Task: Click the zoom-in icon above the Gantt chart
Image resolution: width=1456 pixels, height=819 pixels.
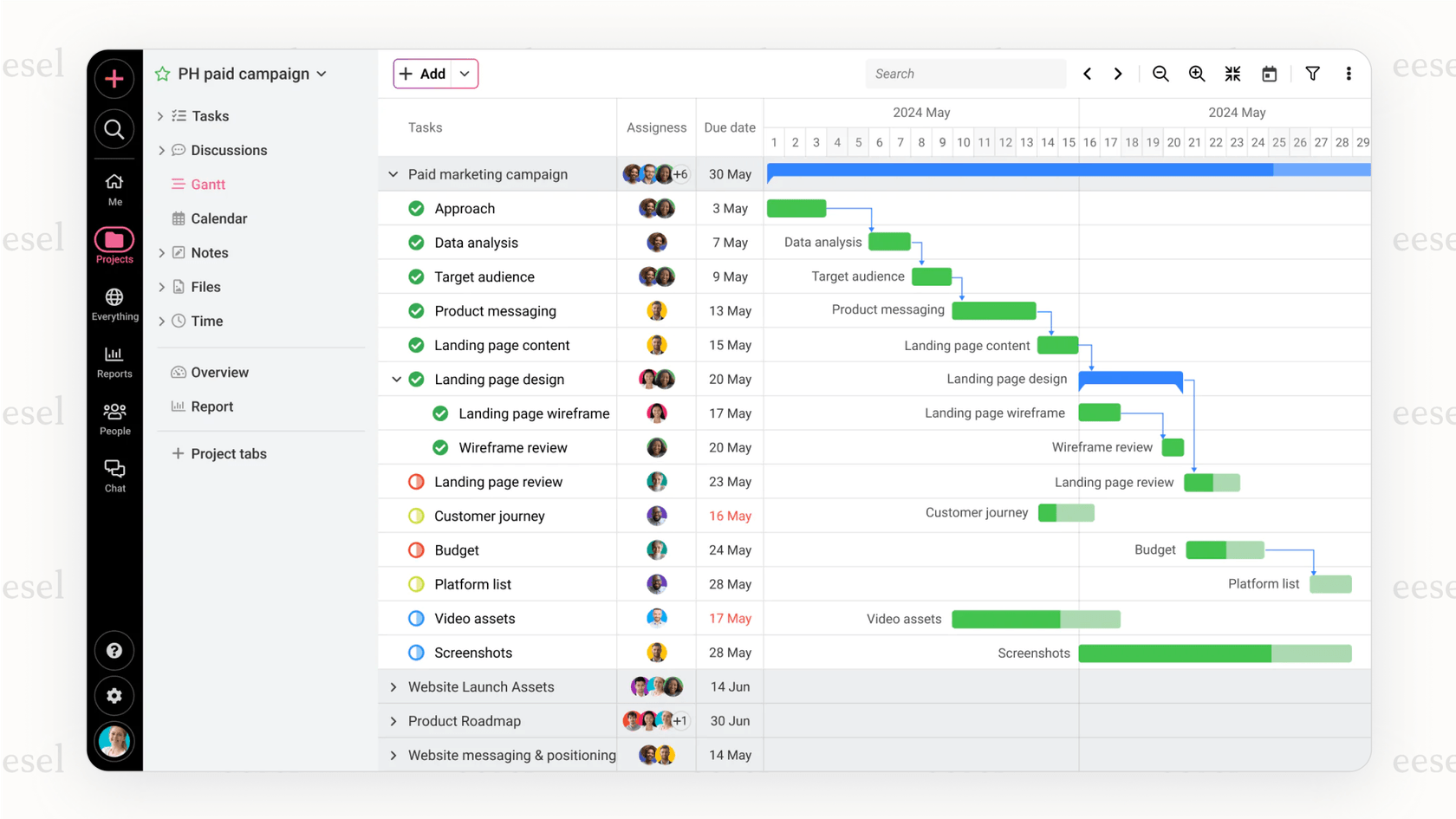Action: [x=1197, y=74]
